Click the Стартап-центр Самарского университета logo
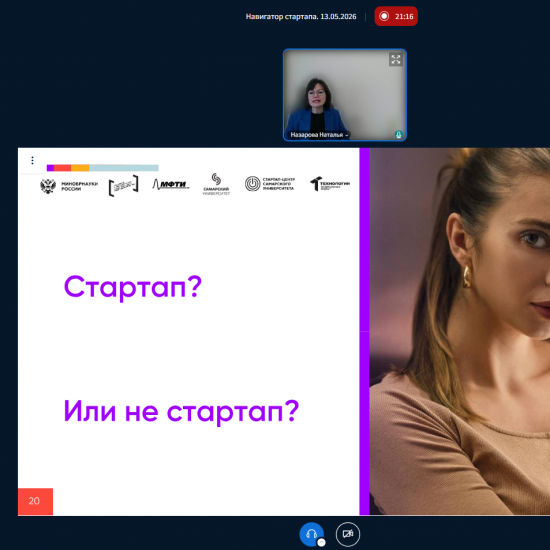 point(269,184)
